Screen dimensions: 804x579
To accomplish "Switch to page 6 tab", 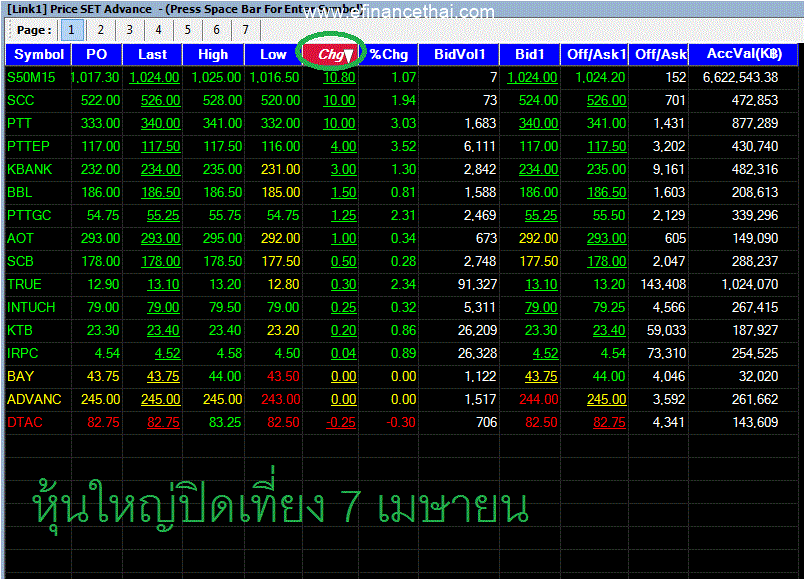I will [216, 30].
